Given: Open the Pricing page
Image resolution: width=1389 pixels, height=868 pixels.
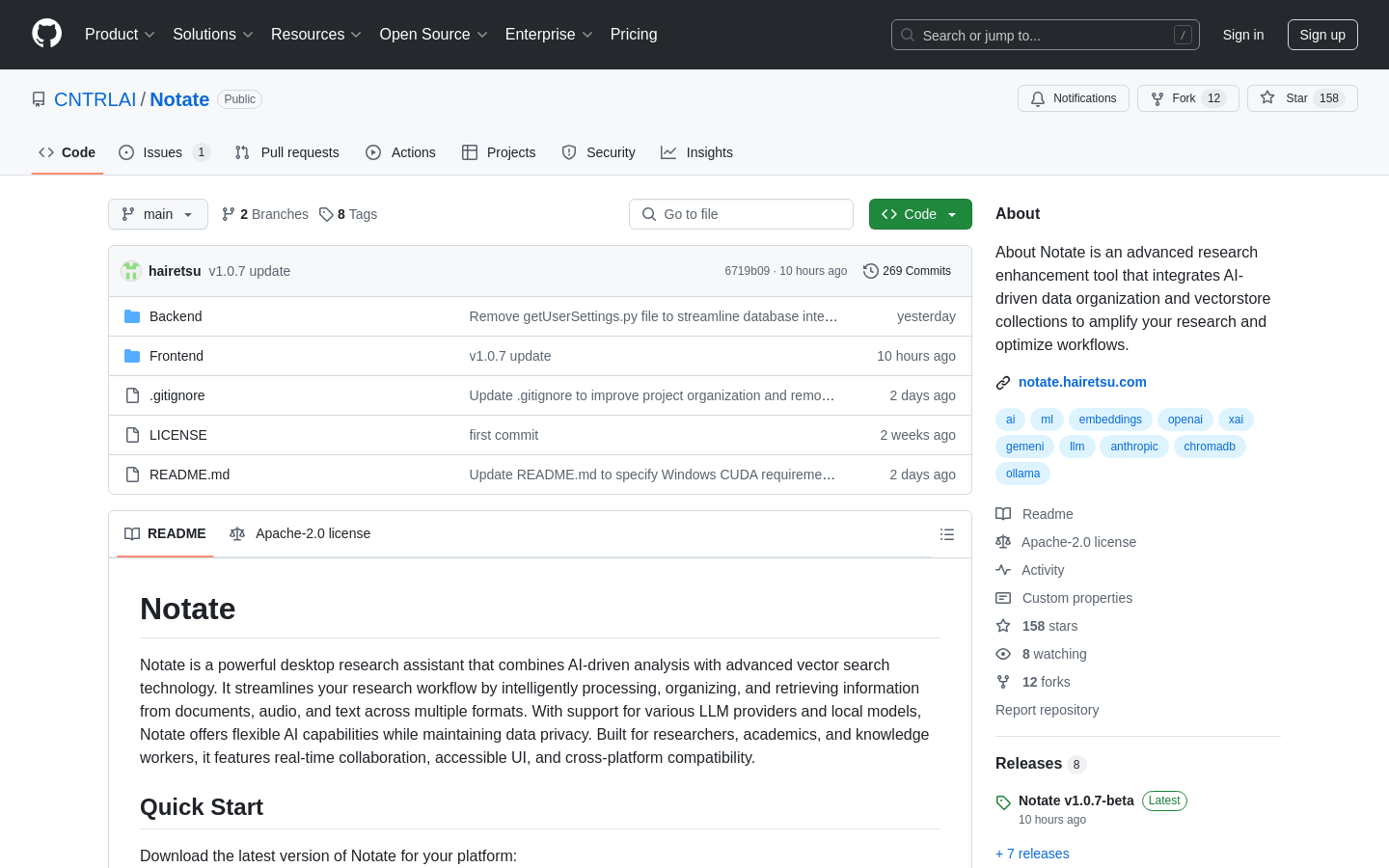Looking at the screenshot, I should [634, 35].
